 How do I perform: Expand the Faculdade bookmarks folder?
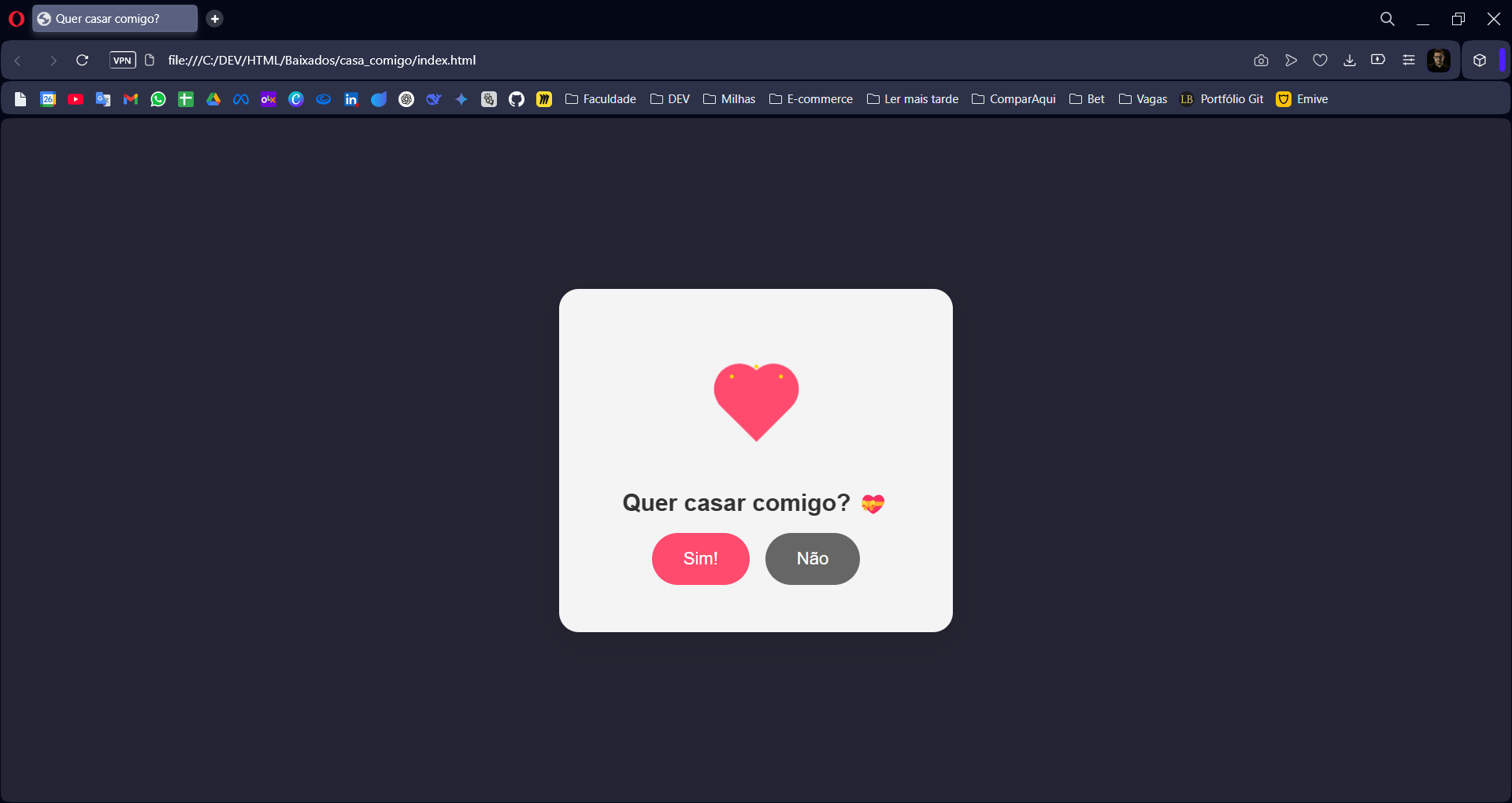(601, 99)
